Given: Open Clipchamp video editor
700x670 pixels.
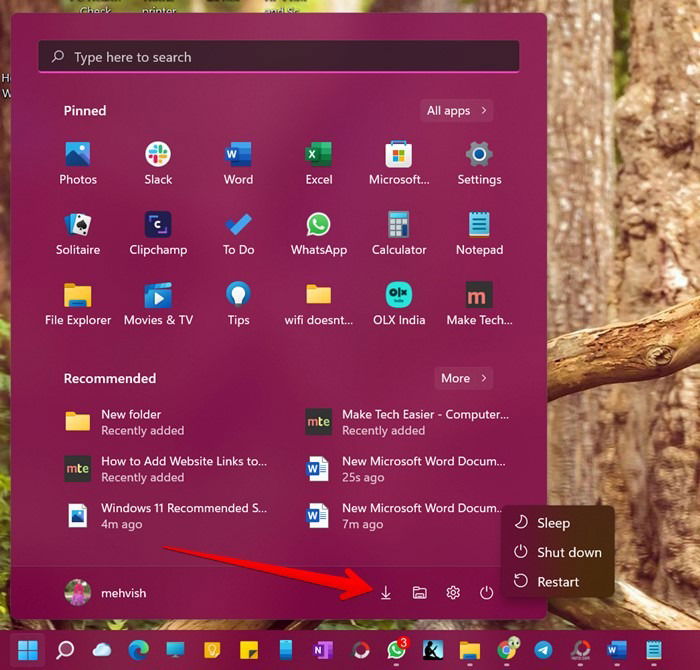Looking at the screenshot, I should [x=158, y=233].
